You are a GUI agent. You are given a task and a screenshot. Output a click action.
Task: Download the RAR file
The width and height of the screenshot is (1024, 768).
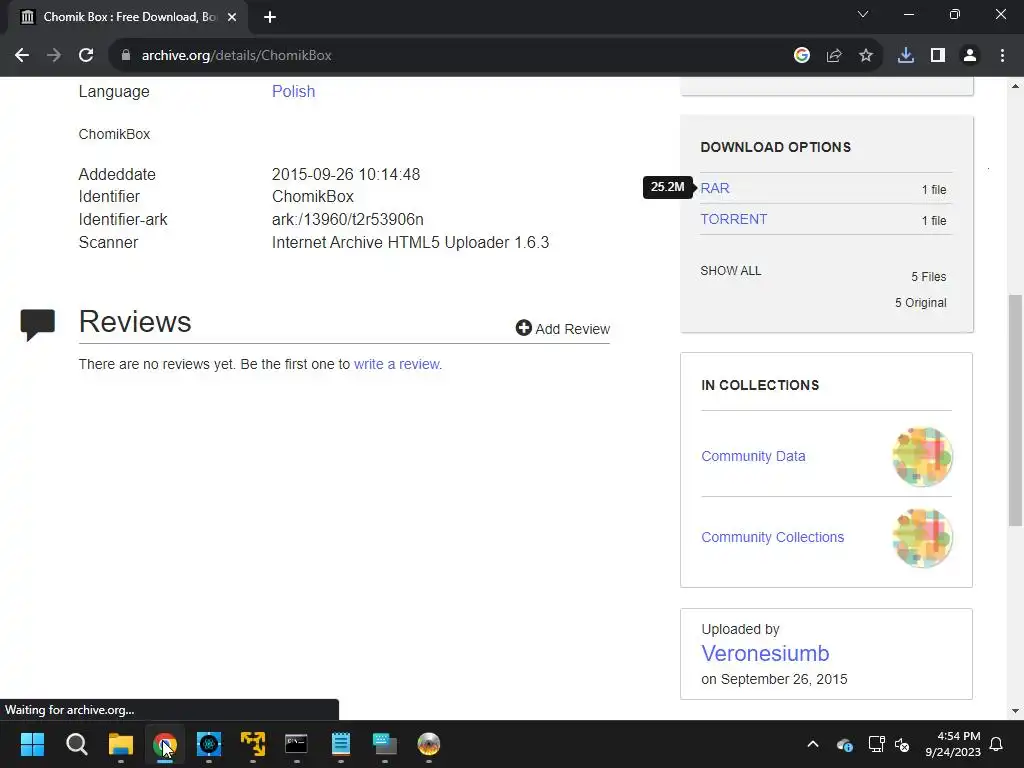[x=715, y=188]
